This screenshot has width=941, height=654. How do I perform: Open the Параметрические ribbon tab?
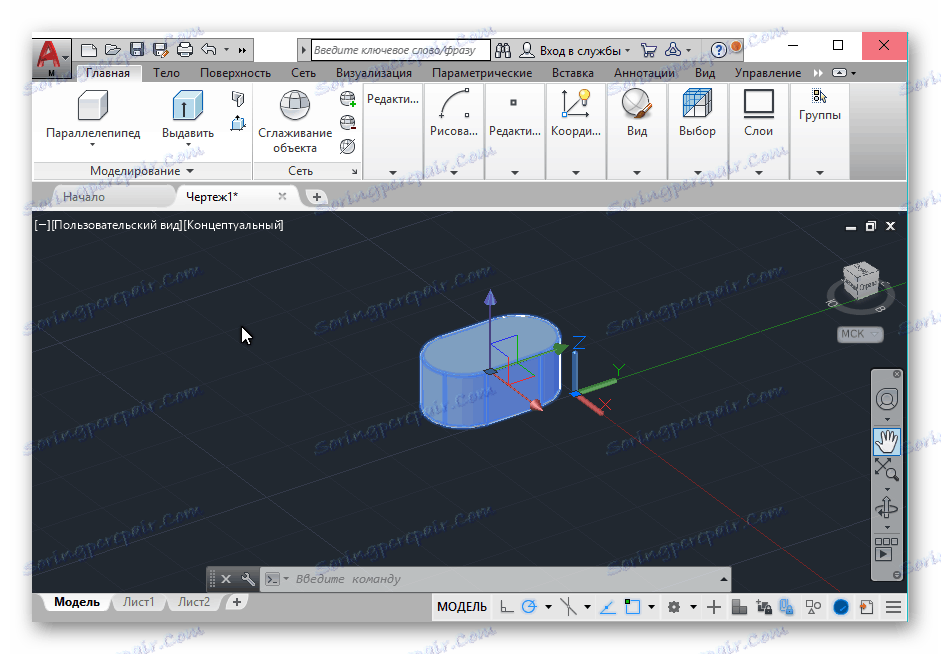point(482,73)
